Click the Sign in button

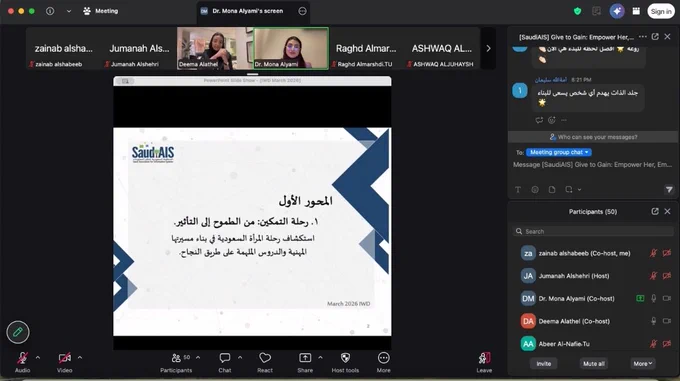[661, 11]
